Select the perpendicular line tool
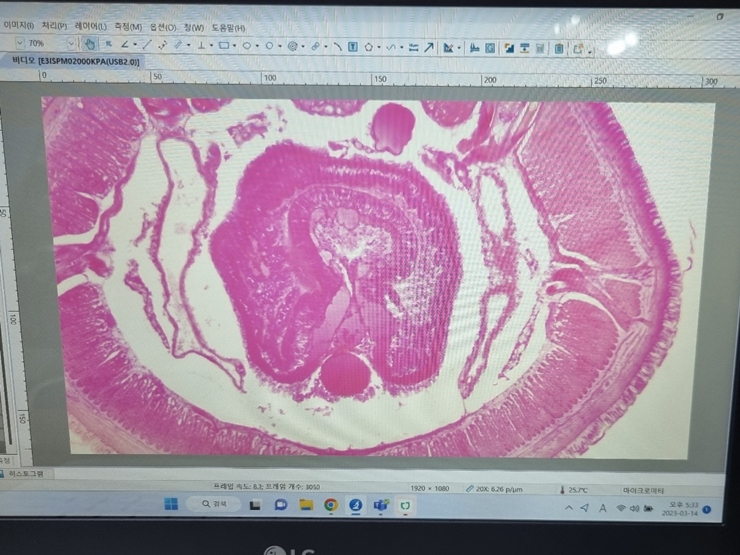 pyautogui.click(x=202, y=45)
